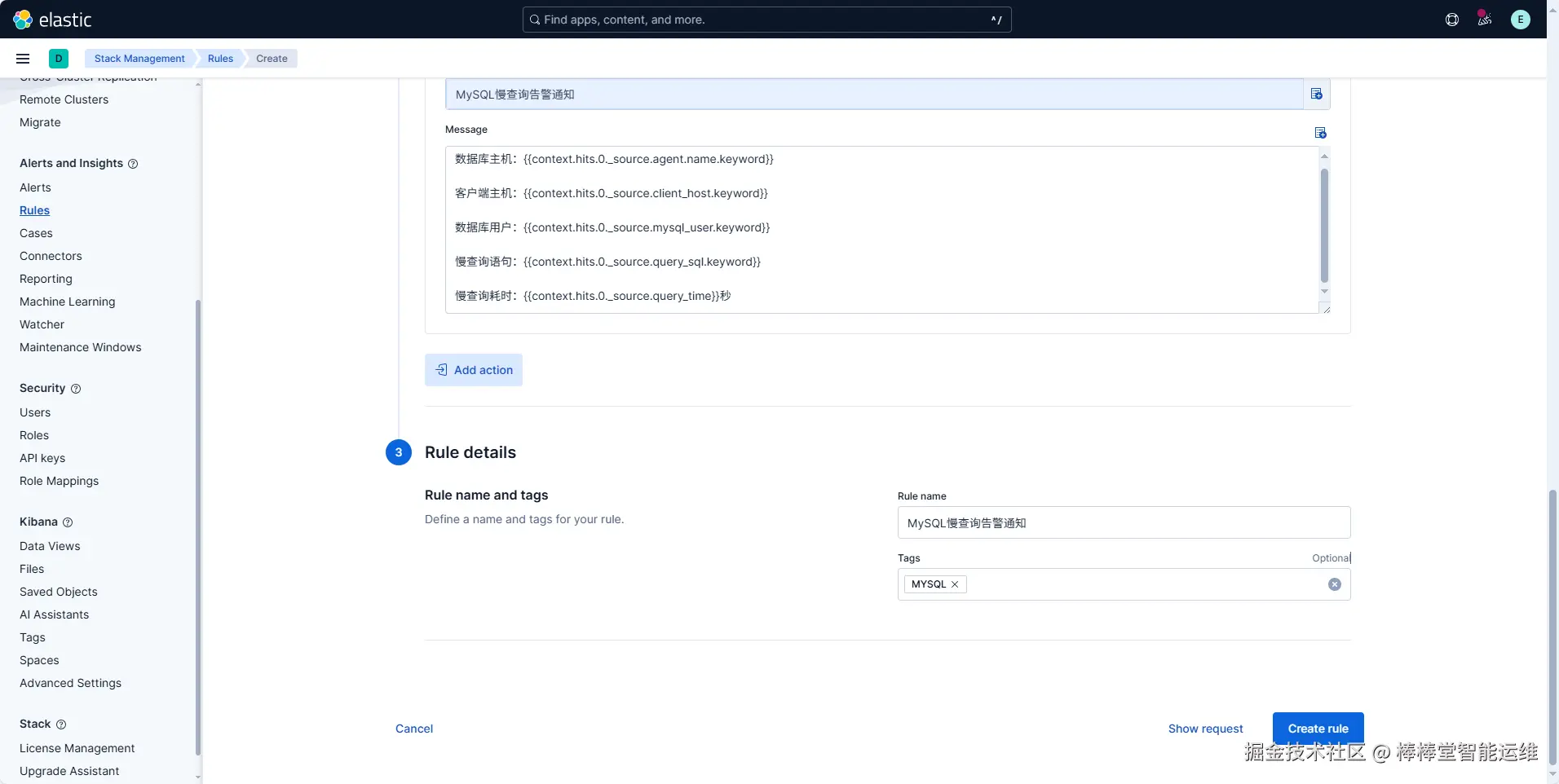Screen dimensions: 1559x784
Task: Open License Management in sidebar
Action: pos(77,748)
